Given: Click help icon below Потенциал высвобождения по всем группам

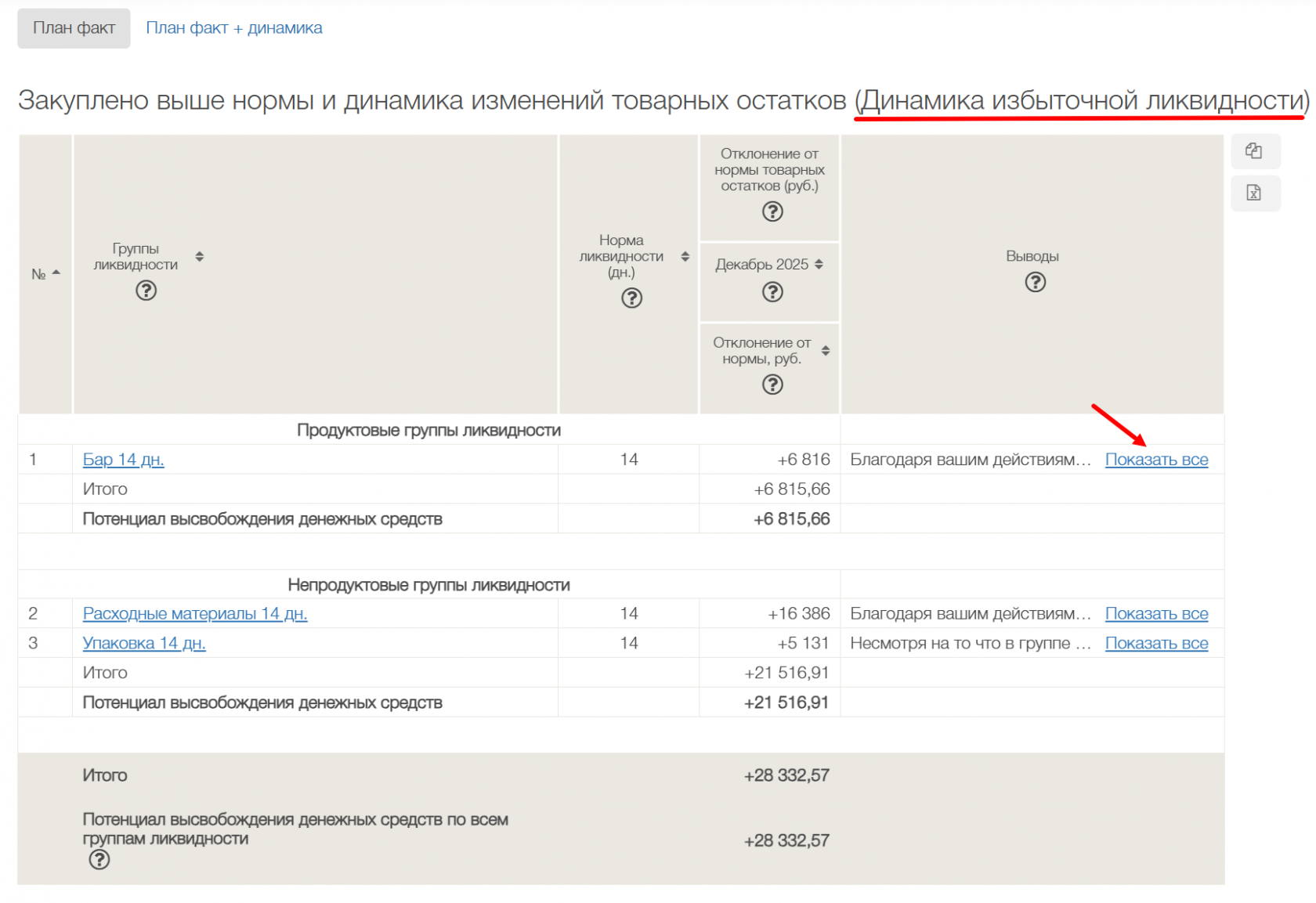Looking at the screenshot, I should pos(99,860).
